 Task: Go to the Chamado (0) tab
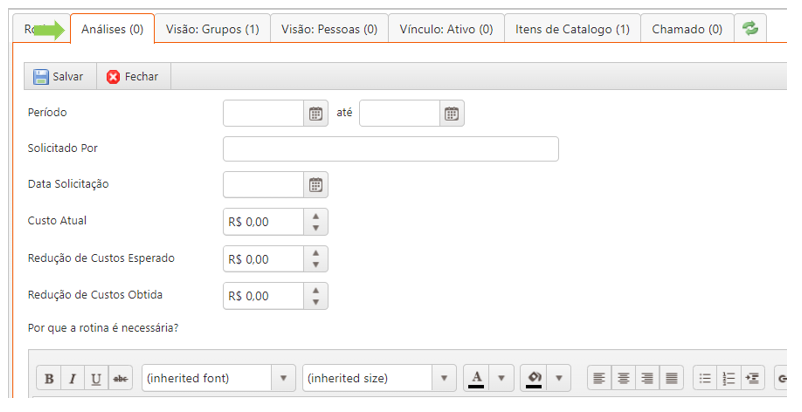687,29
